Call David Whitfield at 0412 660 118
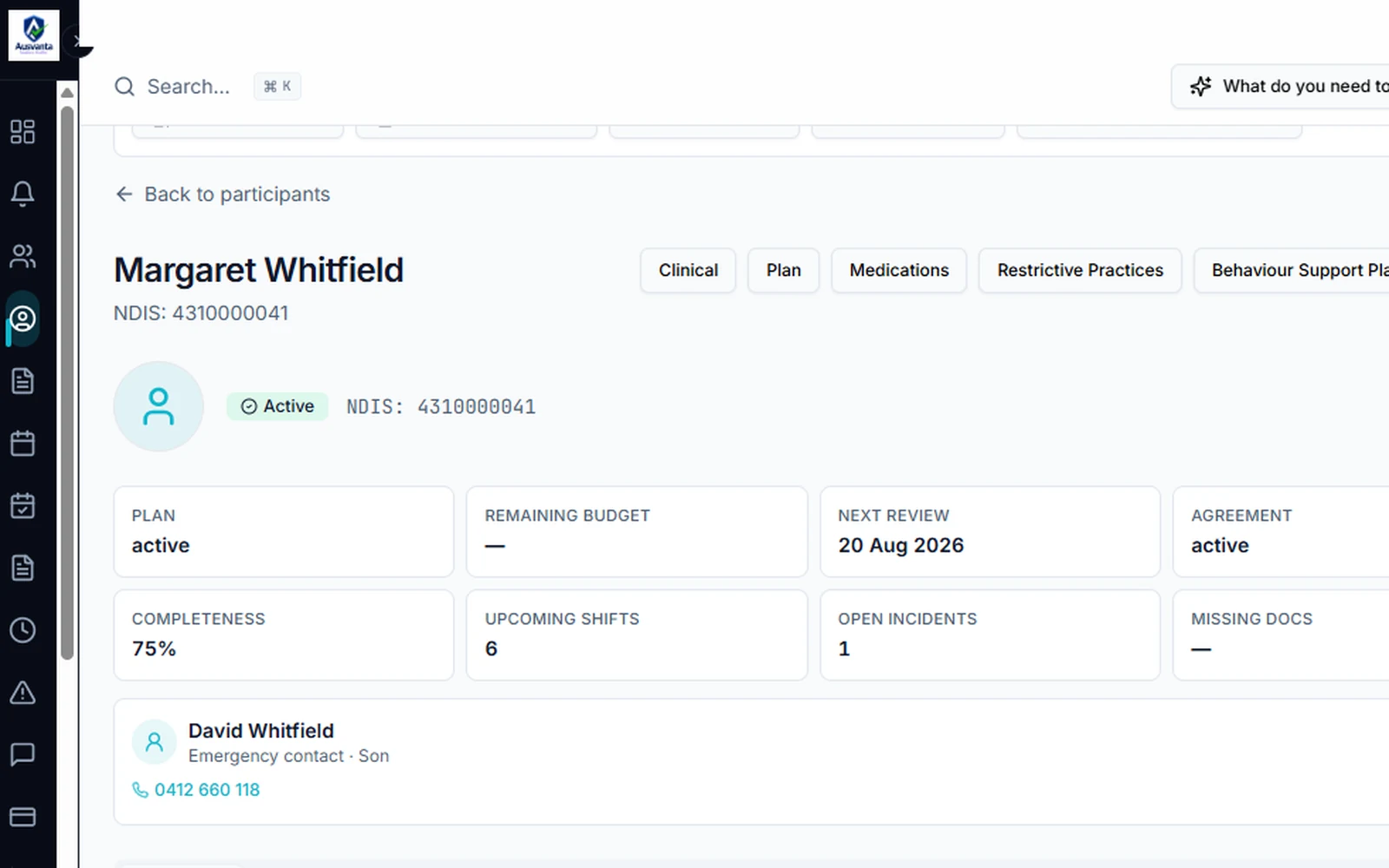This screenshot has width=1389, height=868. tap(196, 790)
